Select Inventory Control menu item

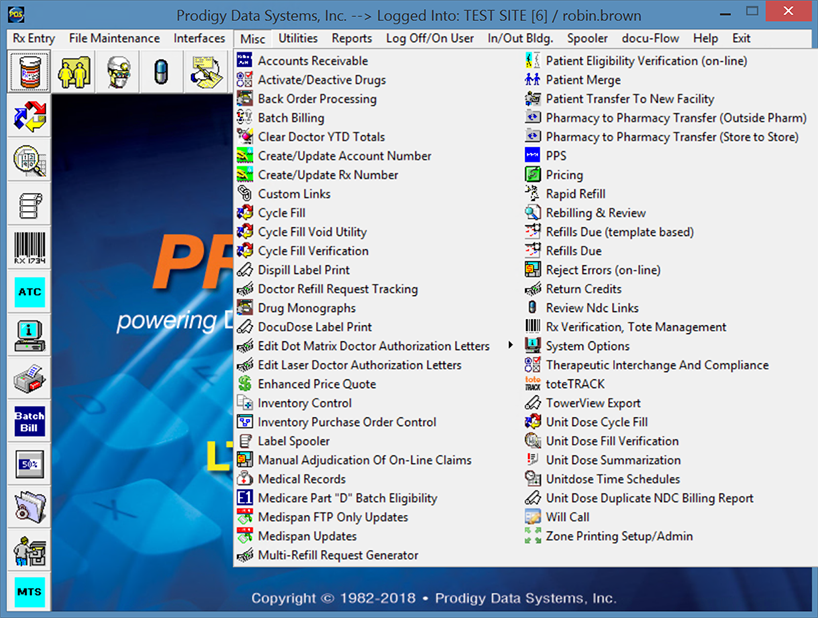(304, 403)
